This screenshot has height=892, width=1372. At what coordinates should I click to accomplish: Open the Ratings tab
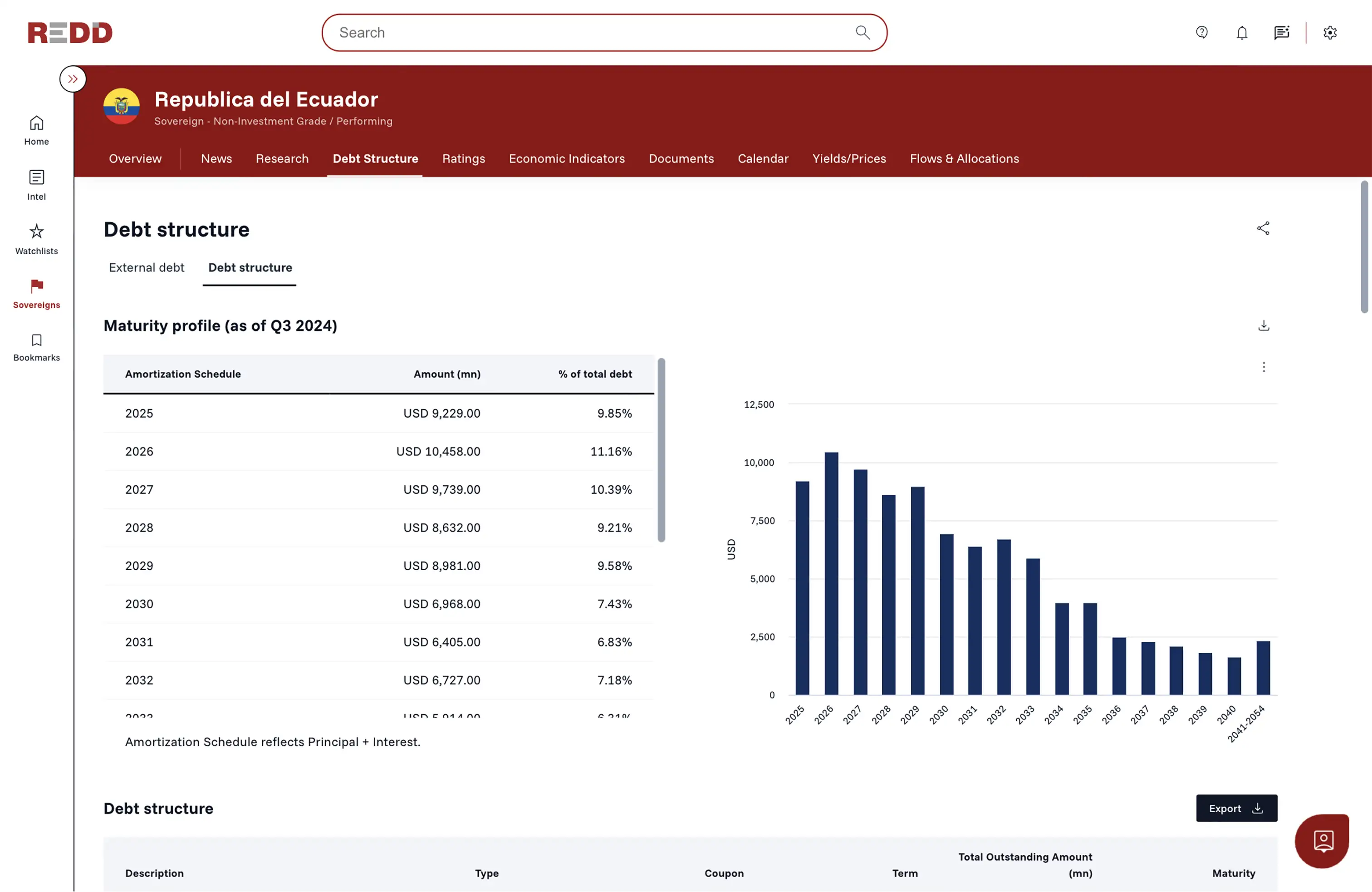(463, 158)
